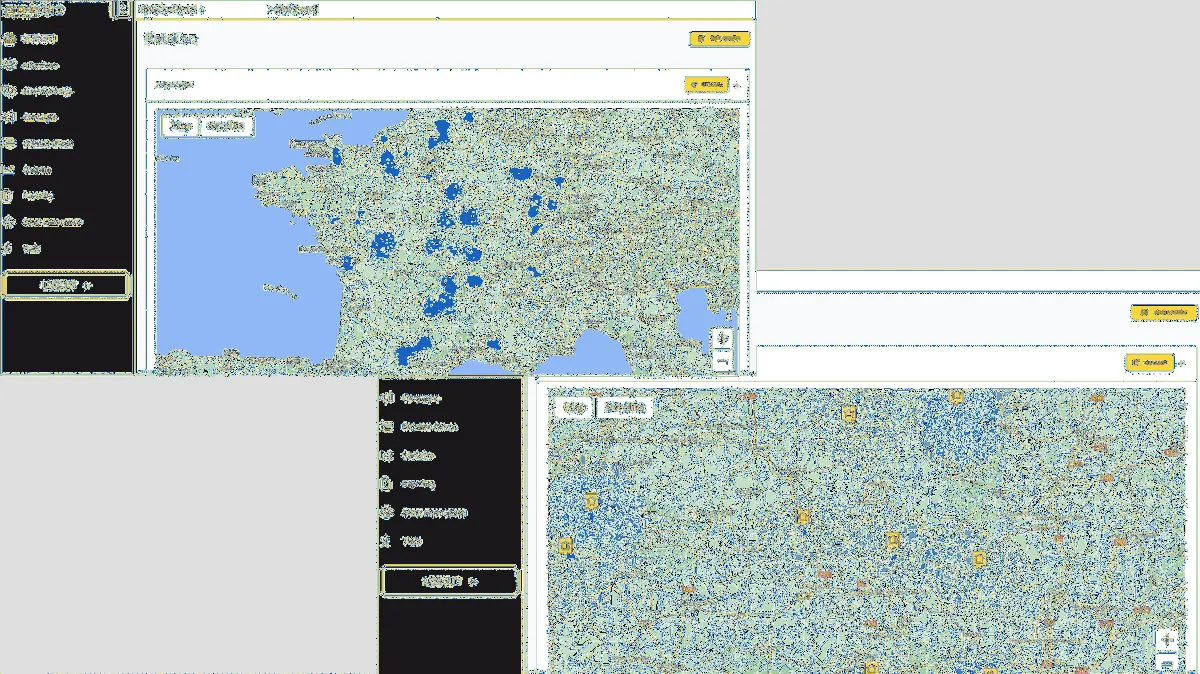The width and height of the screenshot is (1200, 674).
Task: Click the first sidebar icon in the upper window
Action: point(9,38)
